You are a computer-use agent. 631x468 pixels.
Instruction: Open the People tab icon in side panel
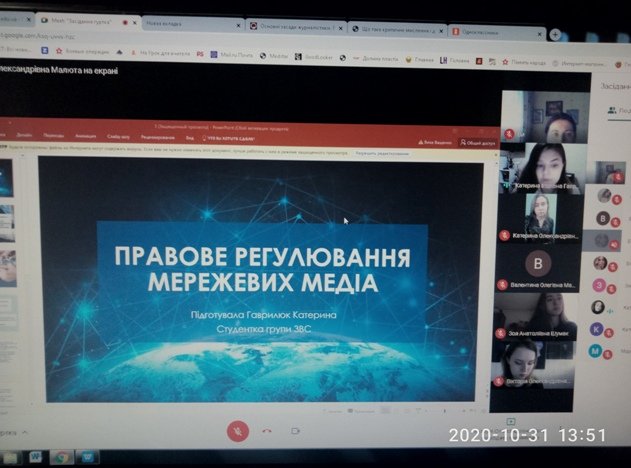point(612,110)
